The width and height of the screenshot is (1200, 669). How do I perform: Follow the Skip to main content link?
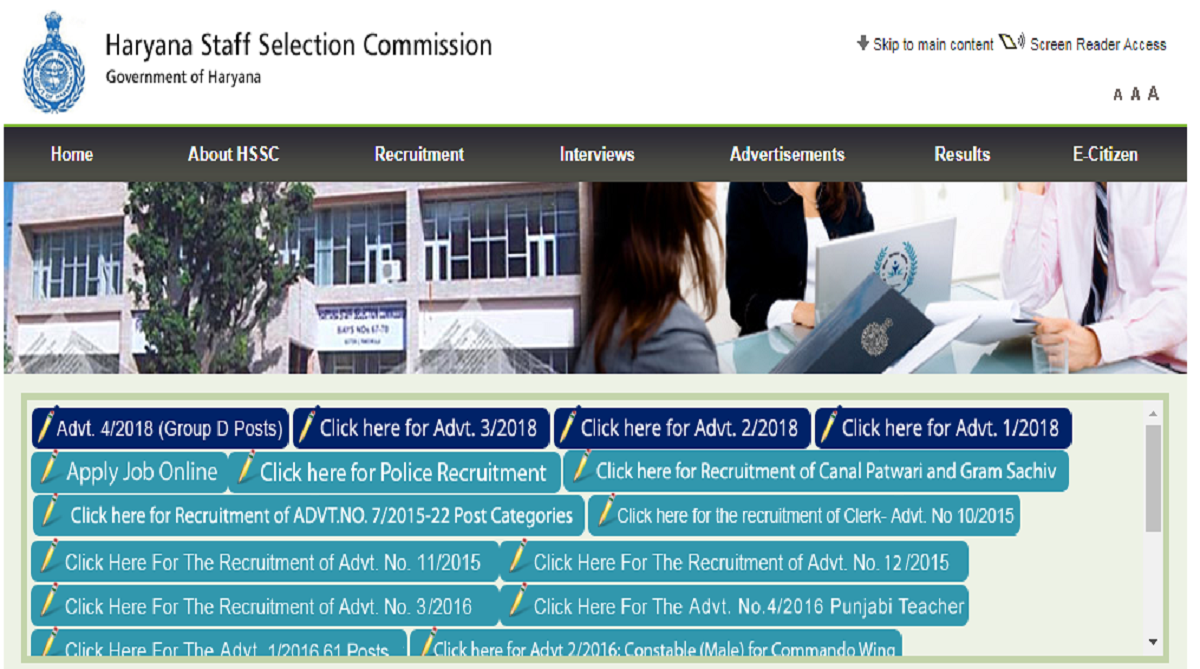tap(933, 44)
